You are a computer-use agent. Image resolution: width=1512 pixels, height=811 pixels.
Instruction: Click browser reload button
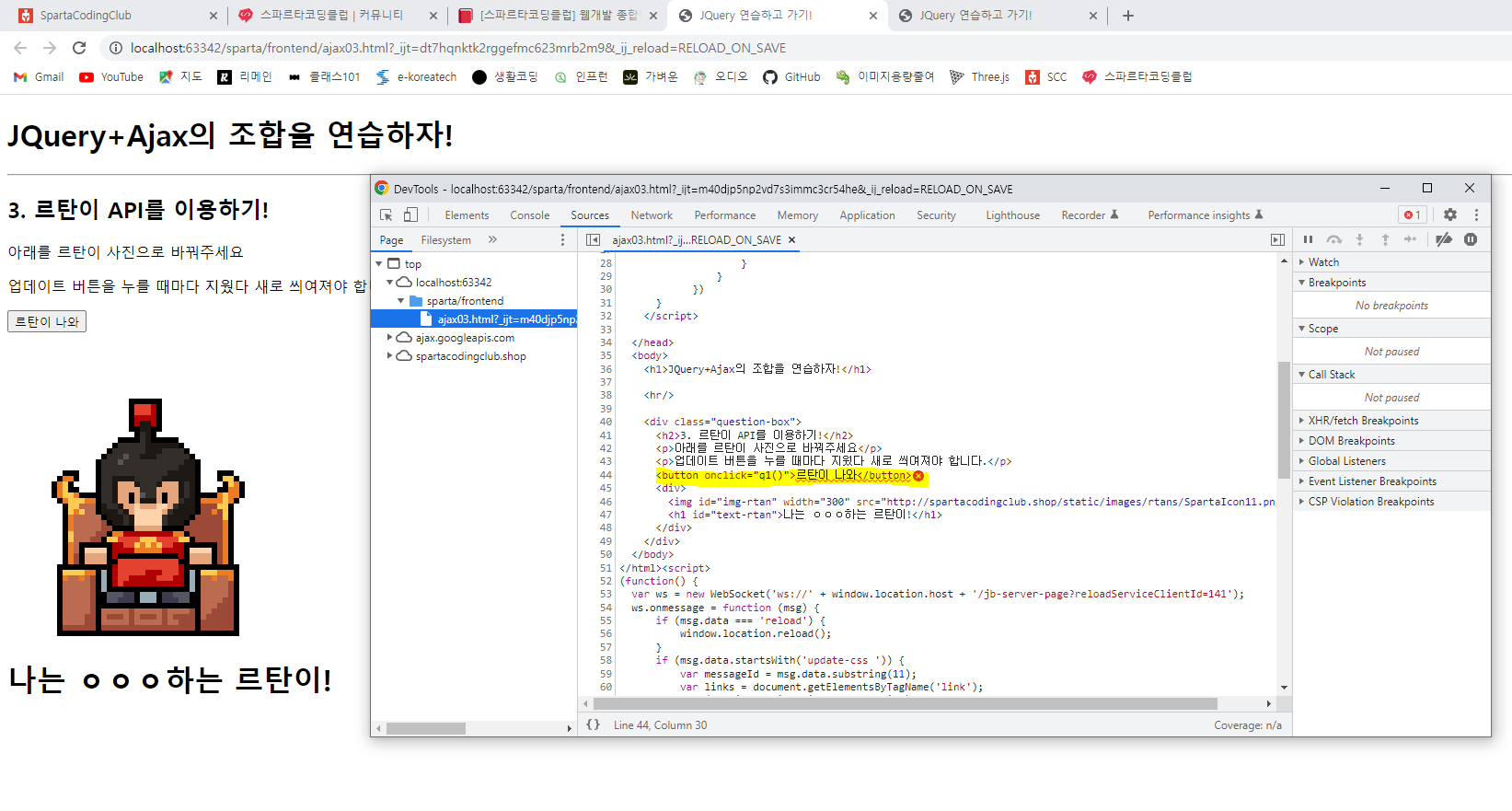click(x=79, y=48)
